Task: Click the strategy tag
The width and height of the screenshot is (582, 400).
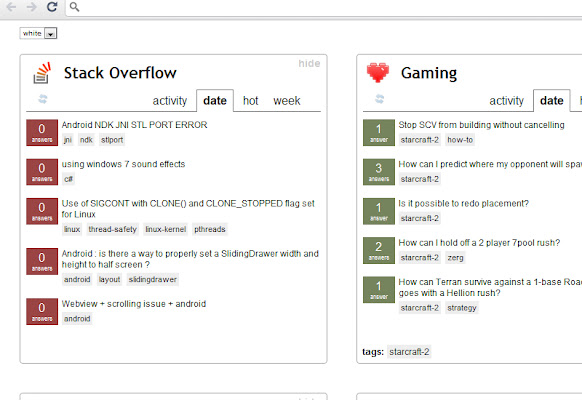Action: pyautogui.click(x=462, y=308)
